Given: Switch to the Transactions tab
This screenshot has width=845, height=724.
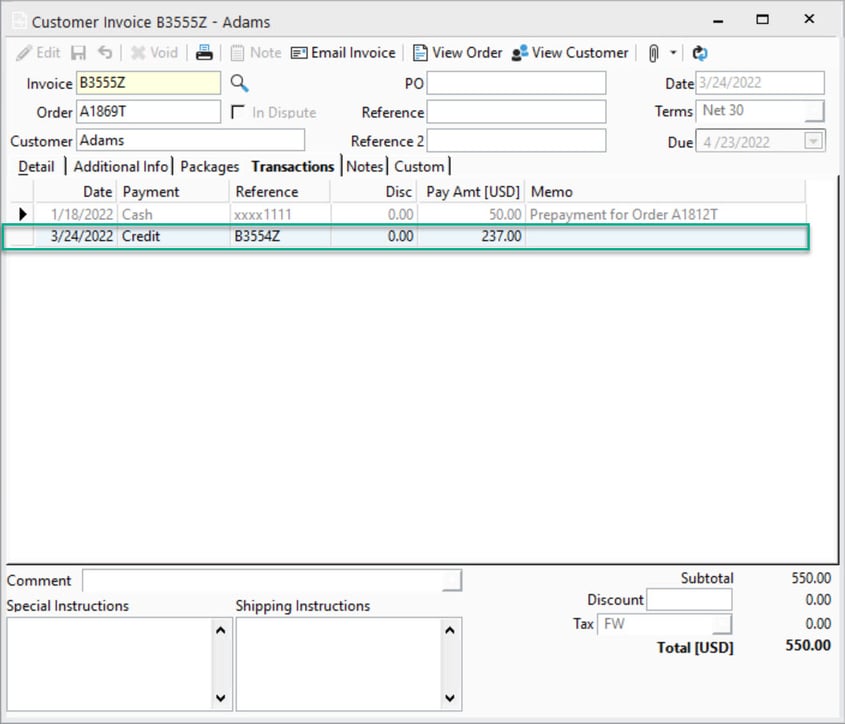Looking at the screenshot, I should [x=292, y=166].
